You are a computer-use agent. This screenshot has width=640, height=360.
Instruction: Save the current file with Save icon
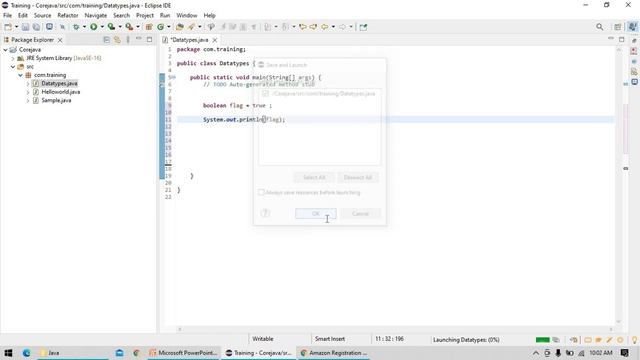point(25,27)
